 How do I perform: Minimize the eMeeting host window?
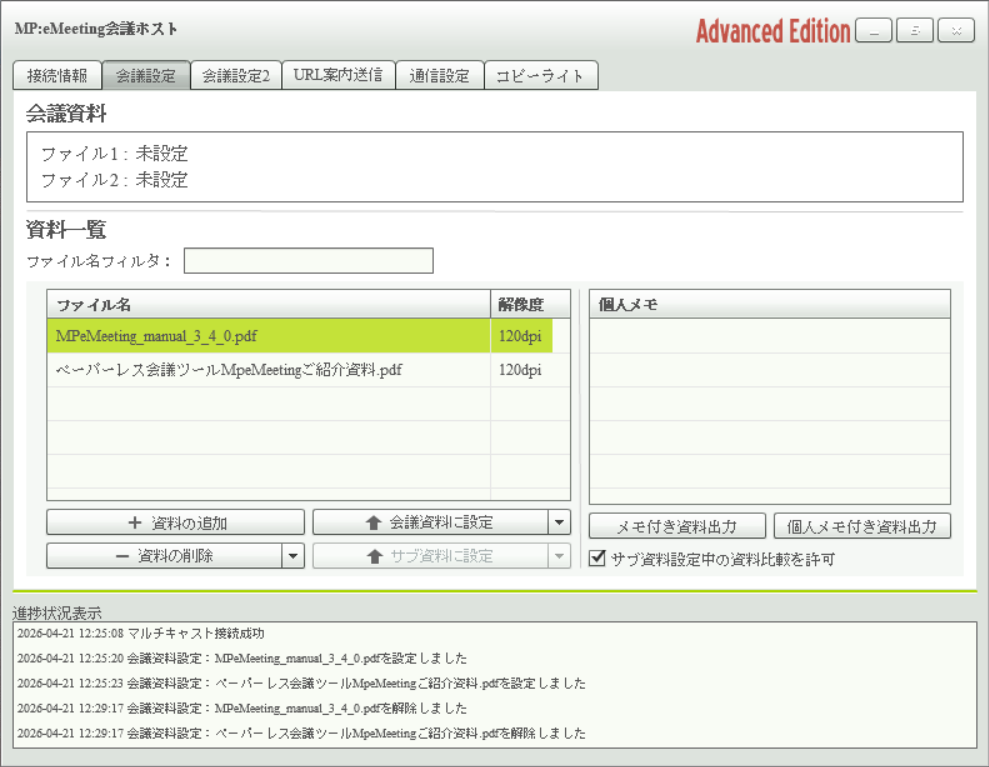click(x=873, y=31)
